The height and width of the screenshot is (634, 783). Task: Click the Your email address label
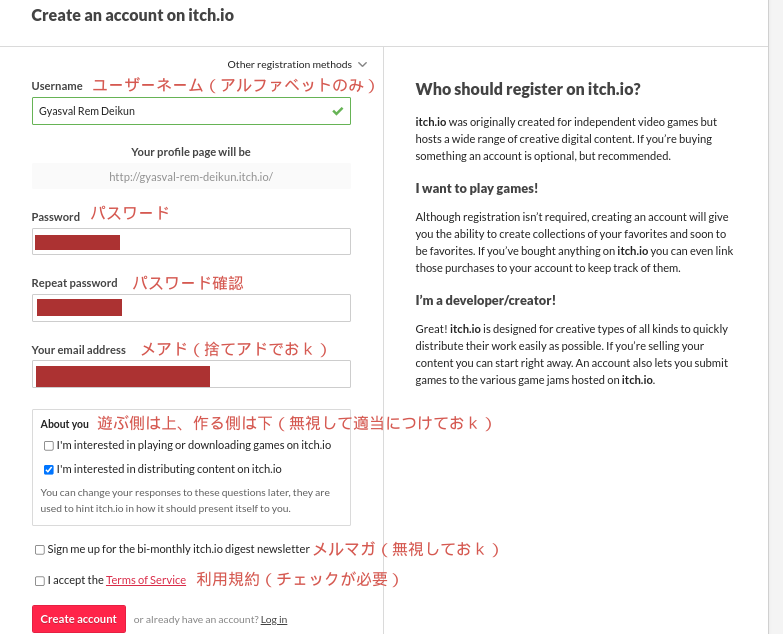[x=79, y=350]
